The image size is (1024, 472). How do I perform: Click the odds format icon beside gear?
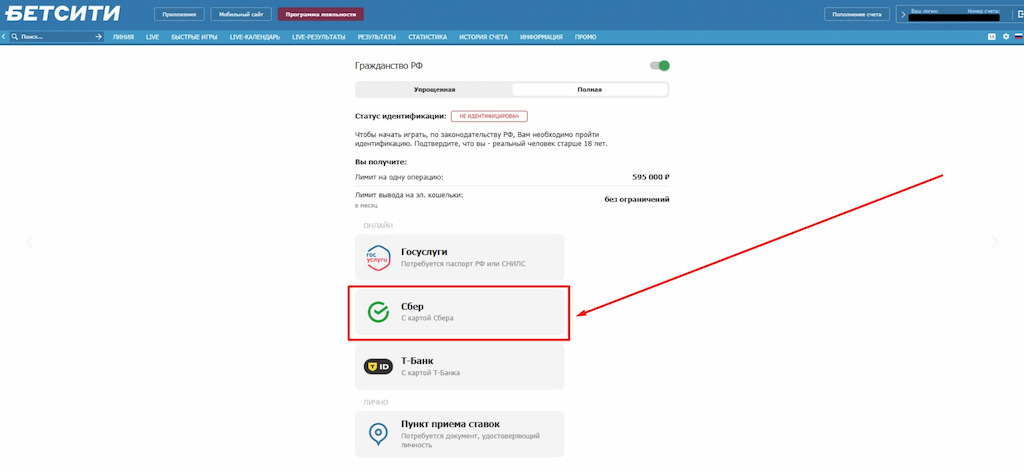(x=992, y=37)
